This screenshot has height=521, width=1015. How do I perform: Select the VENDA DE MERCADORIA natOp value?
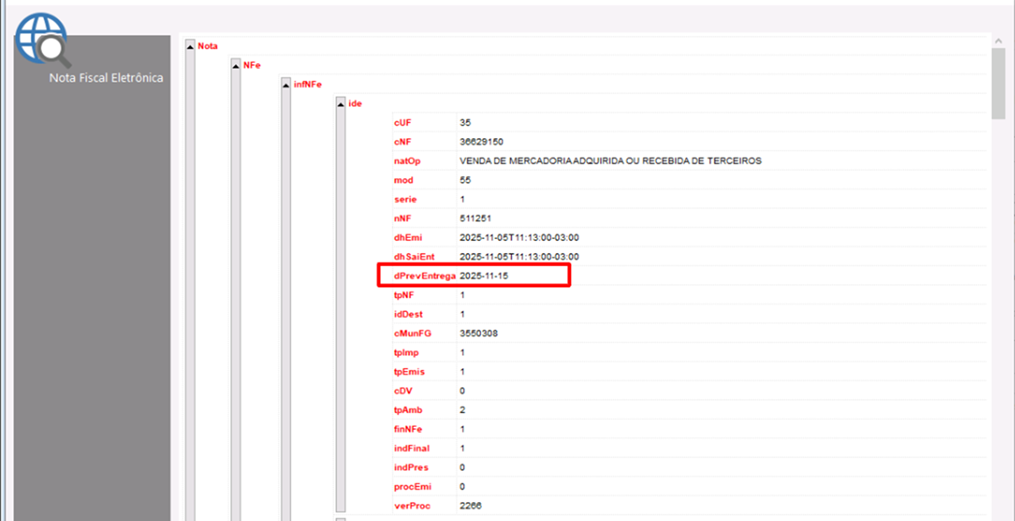pyautogui.click(x=610, y=161)
